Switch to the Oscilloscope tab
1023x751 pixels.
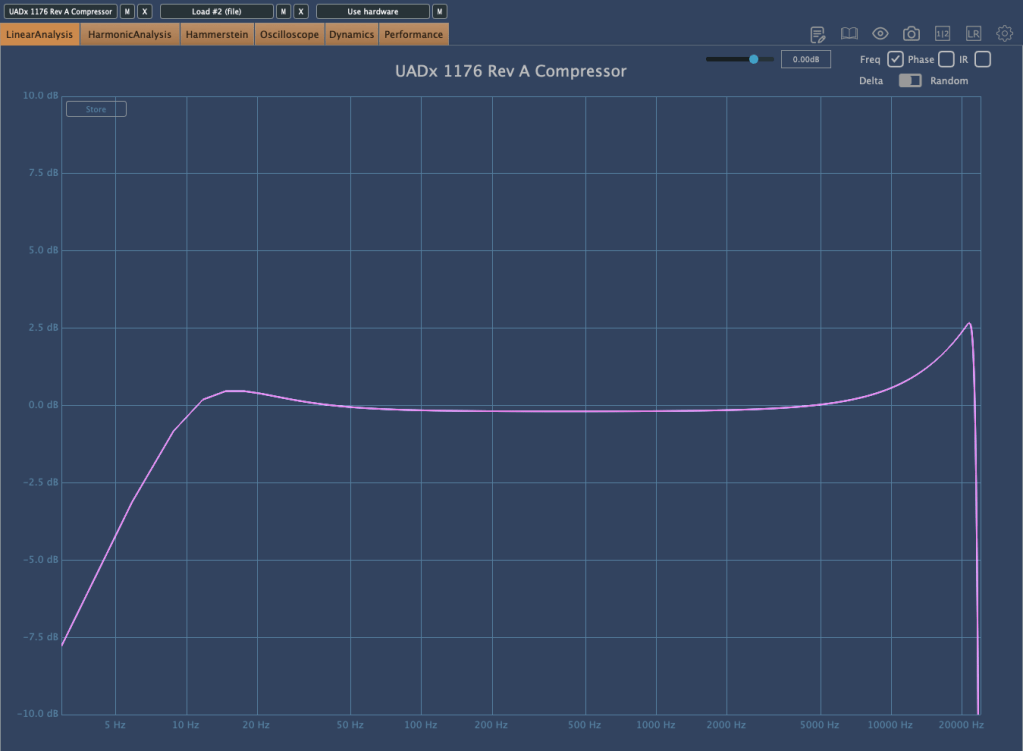click(289, 35)
